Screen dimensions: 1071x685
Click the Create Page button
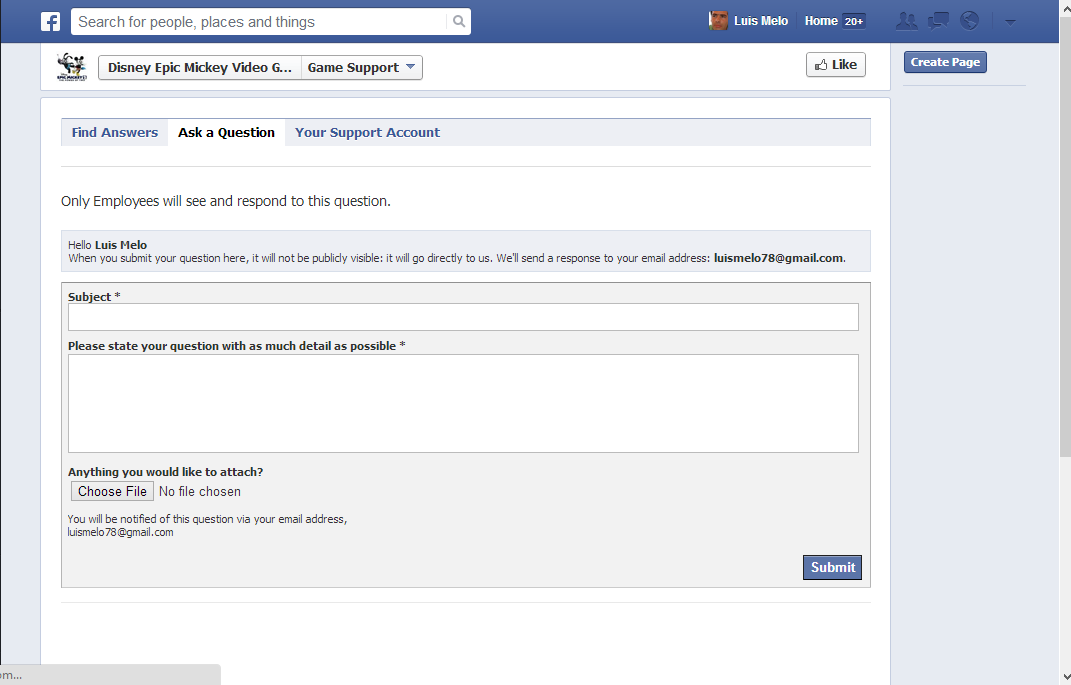tap(945, 62)
